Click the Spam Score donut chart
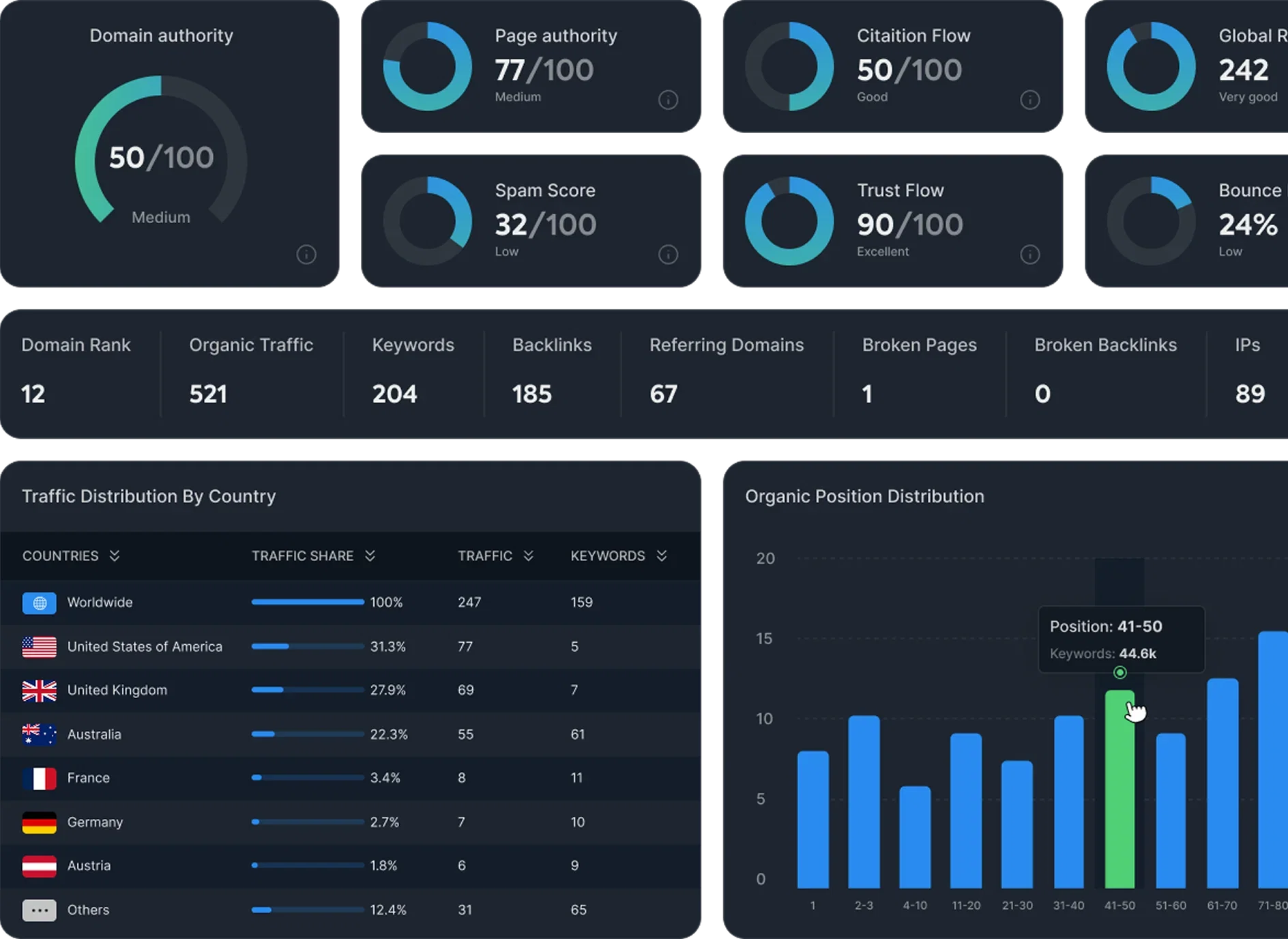The image size is (1288, 939). pos(428,221)
